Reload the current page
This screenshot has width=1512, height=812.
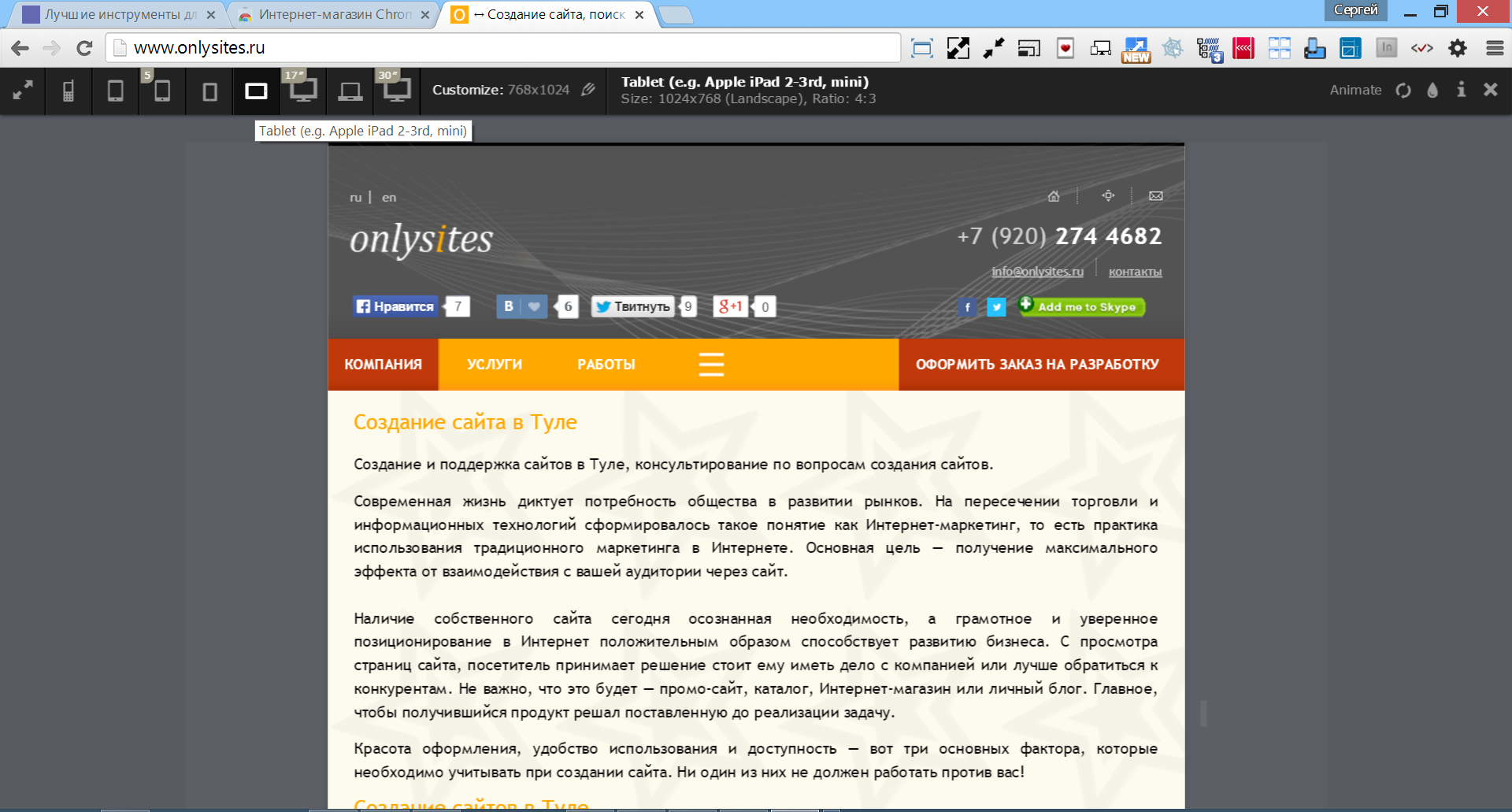pos(84,48)
